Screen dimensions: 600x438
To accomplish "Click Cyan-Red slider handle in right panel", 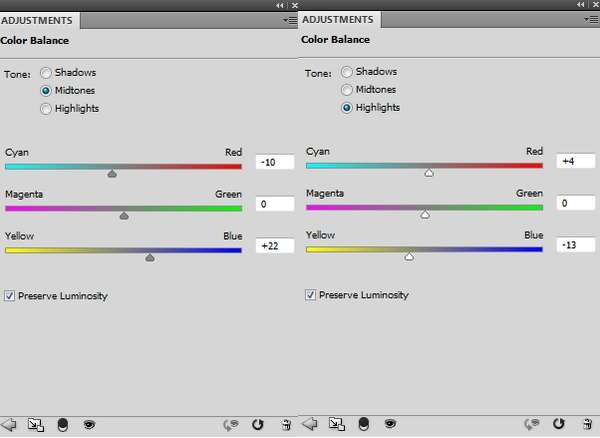I will (x=429, y=173).
